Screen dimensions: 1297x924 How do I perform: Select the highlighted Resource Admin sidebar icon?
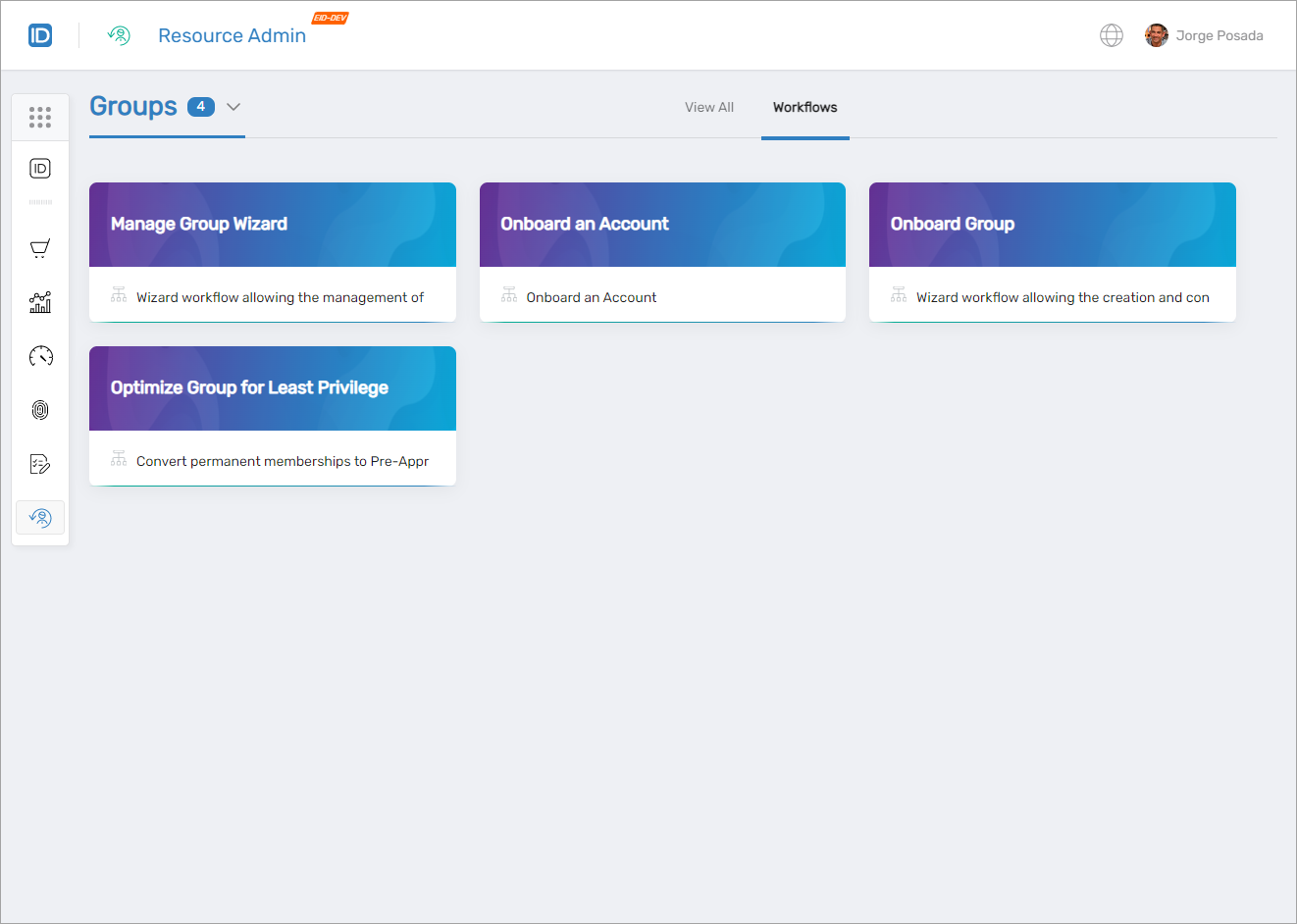click(x=40, y=517)
